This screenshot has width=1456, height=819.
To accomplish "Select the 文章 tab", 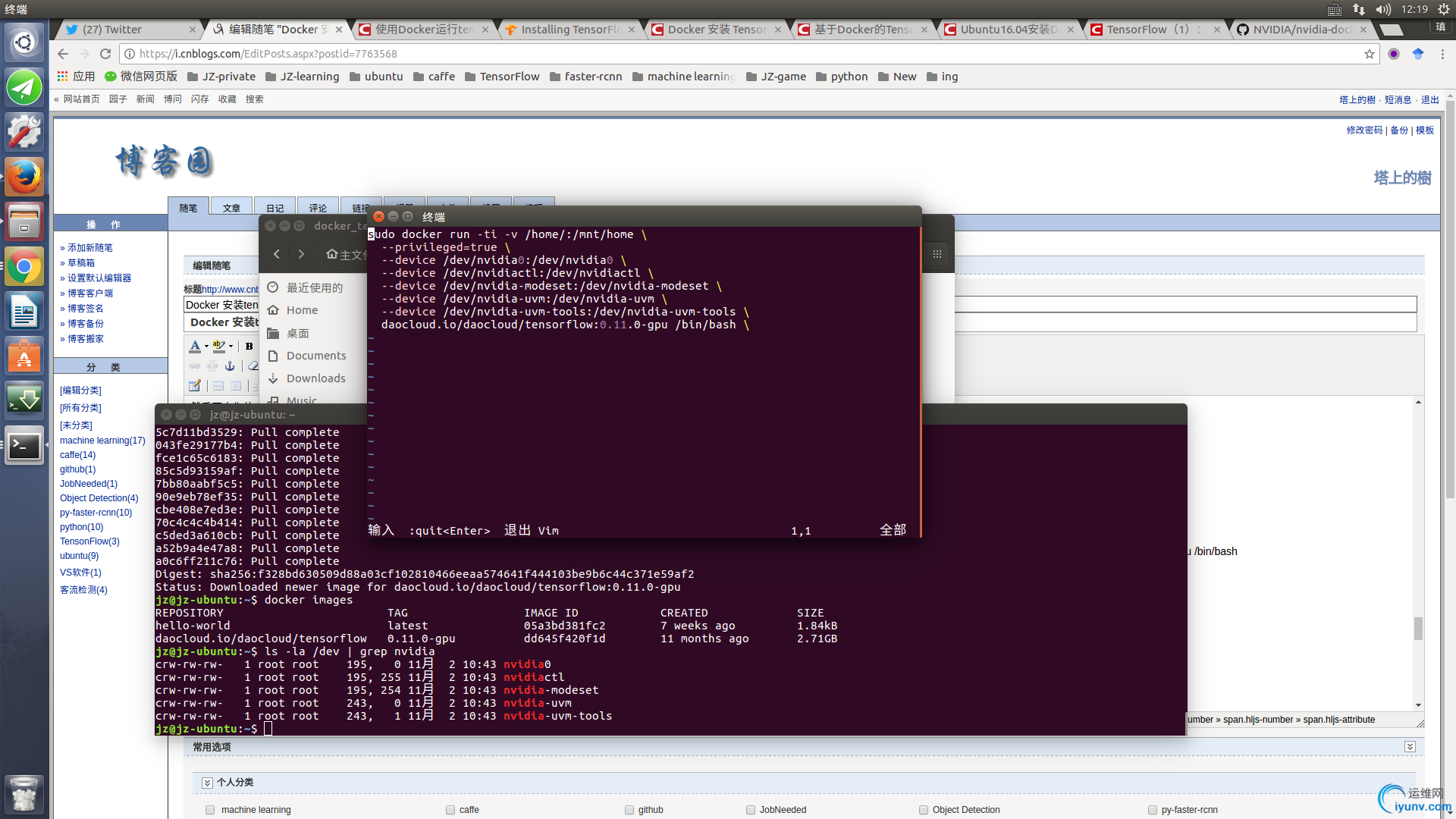I will (231, 208).
